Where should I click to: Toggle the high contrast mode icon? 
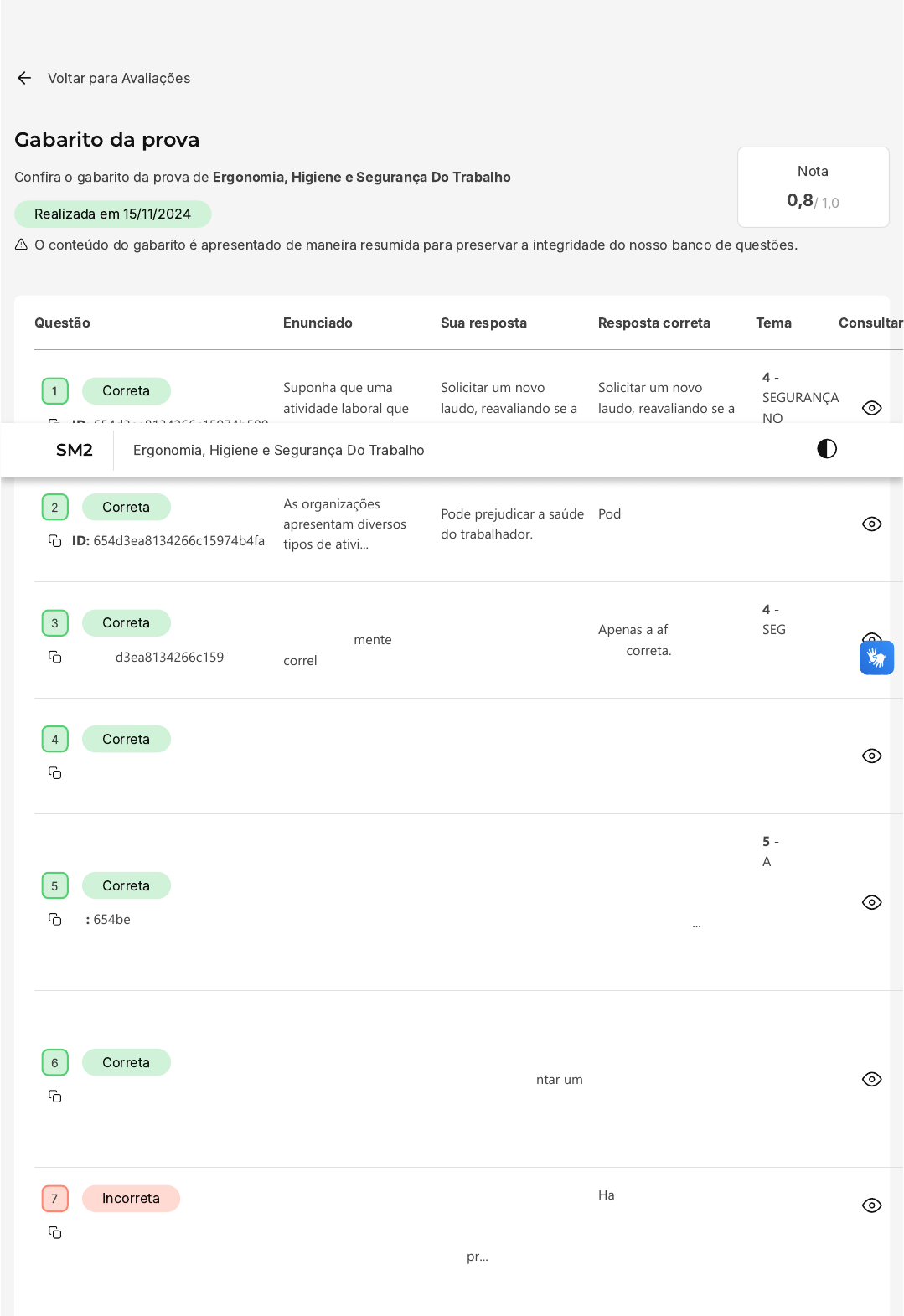point(826,449)
